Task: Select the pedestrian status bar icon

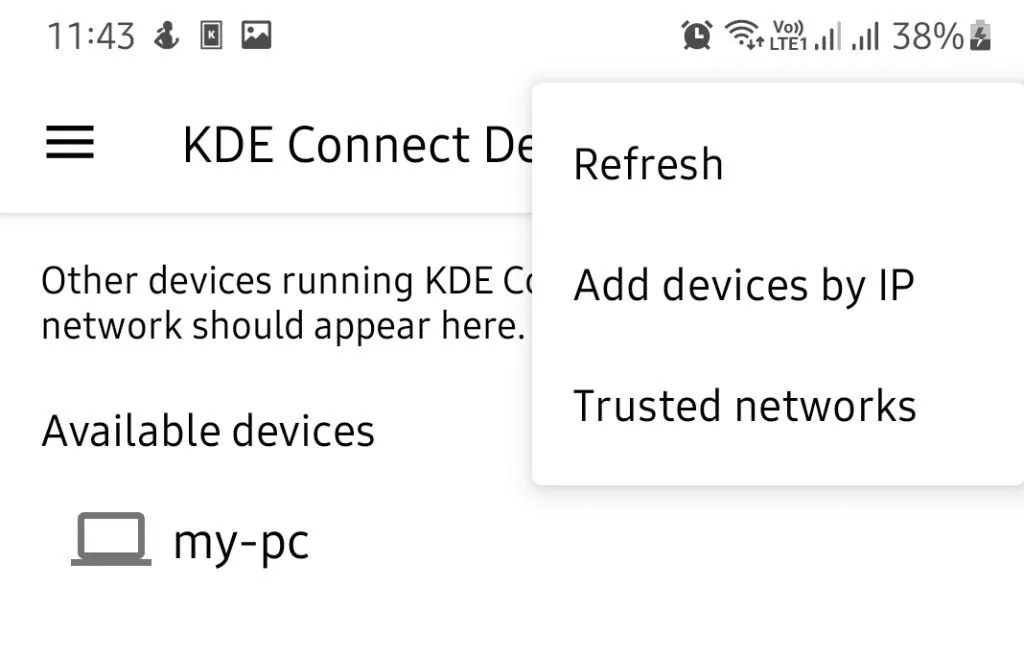Action: 167,34
